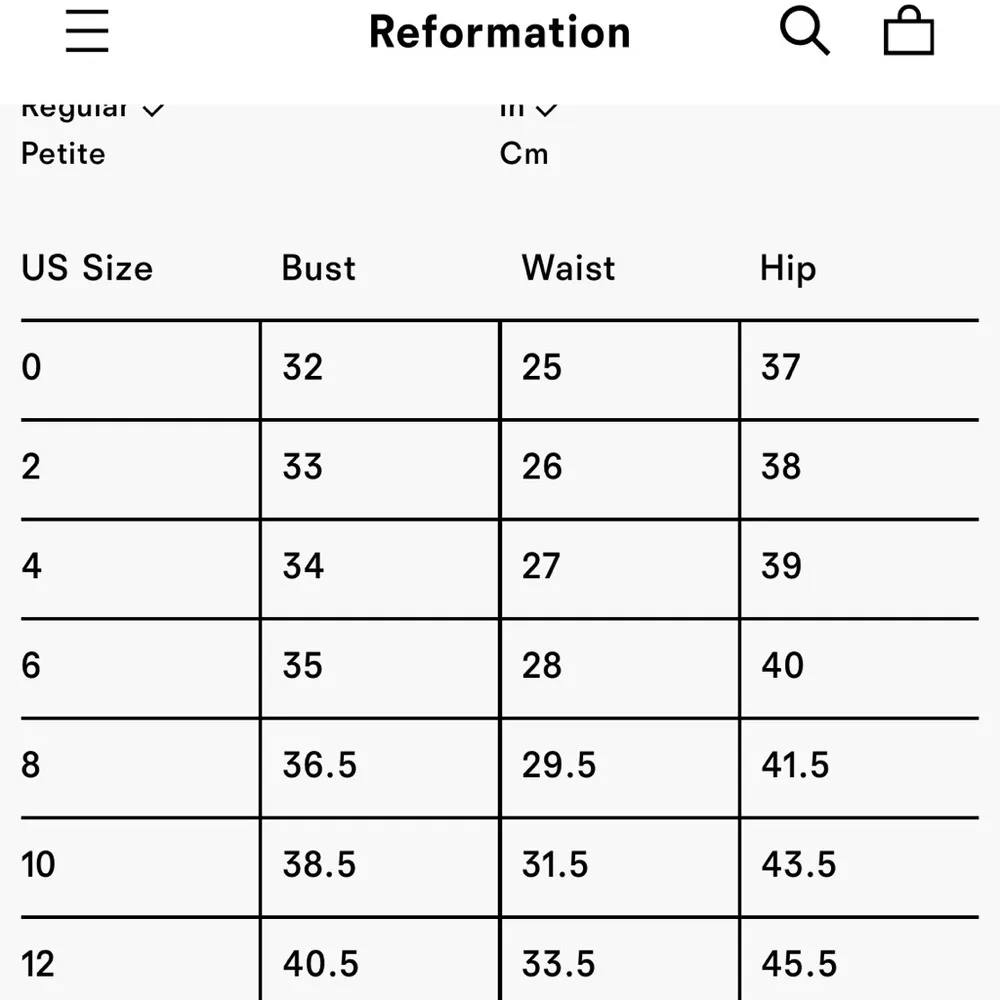Open the shopping bag
The image size is (1000, 1000).
pyautogui.click(x=908, y=32)
